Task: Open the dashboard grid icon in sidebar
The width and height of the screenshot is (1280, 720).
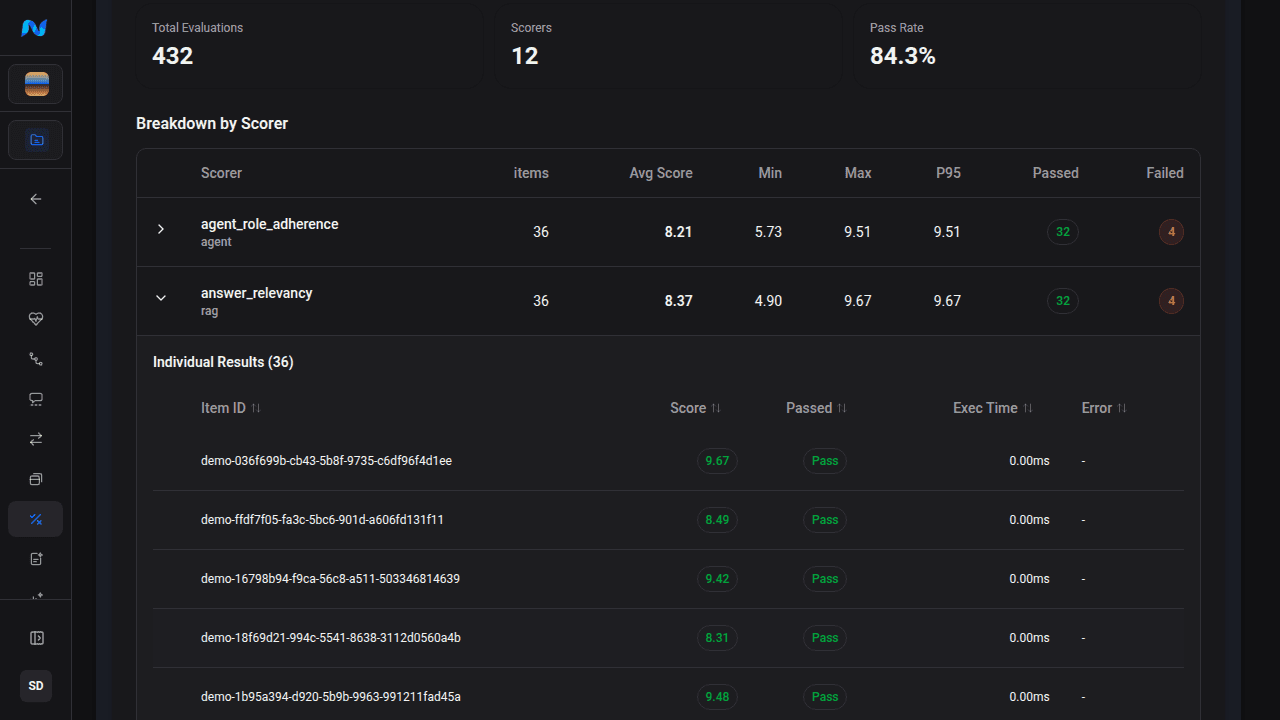Action: coord(36,279)
